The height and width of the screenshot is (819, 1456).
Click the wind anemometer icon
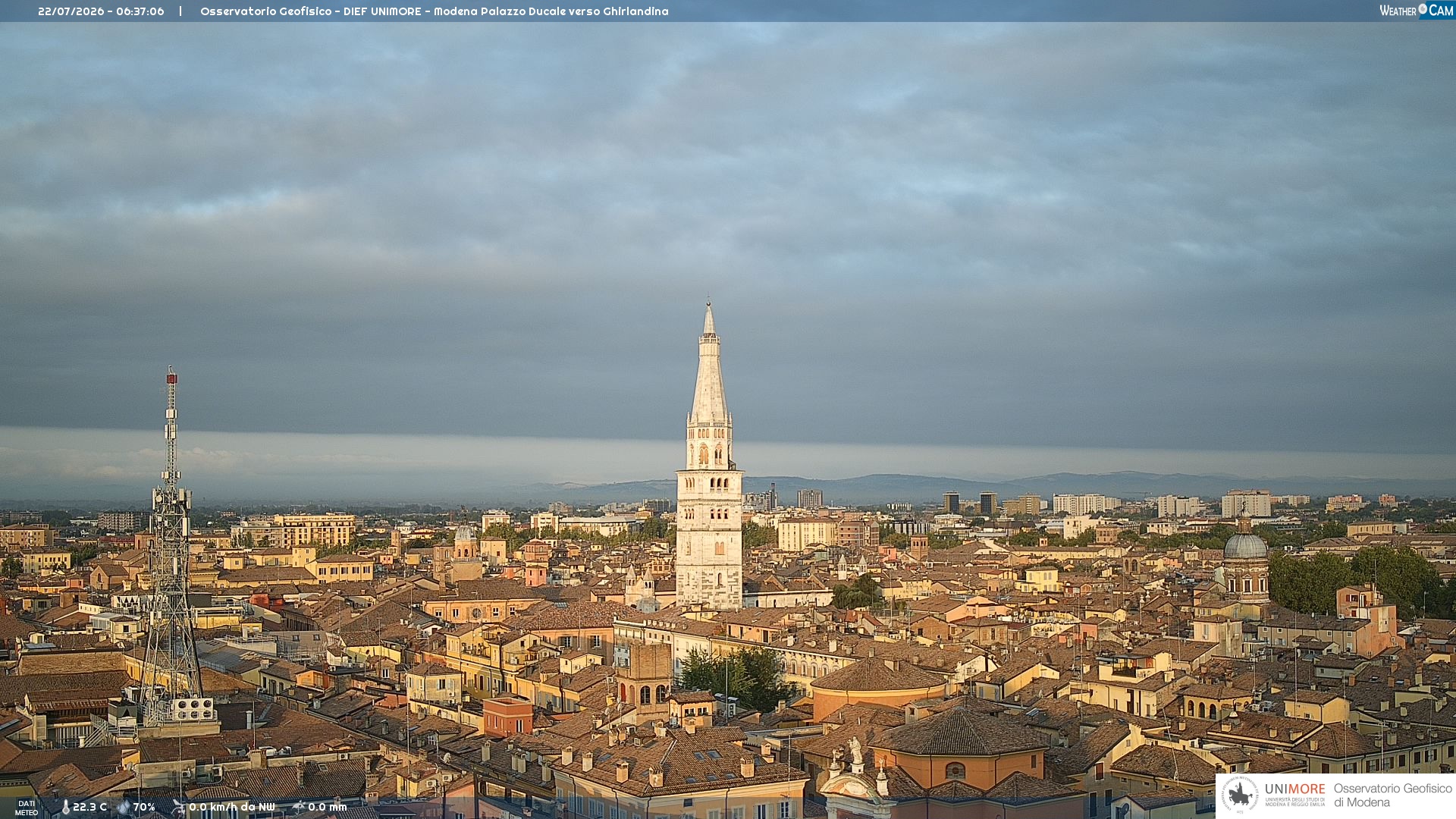178,807
